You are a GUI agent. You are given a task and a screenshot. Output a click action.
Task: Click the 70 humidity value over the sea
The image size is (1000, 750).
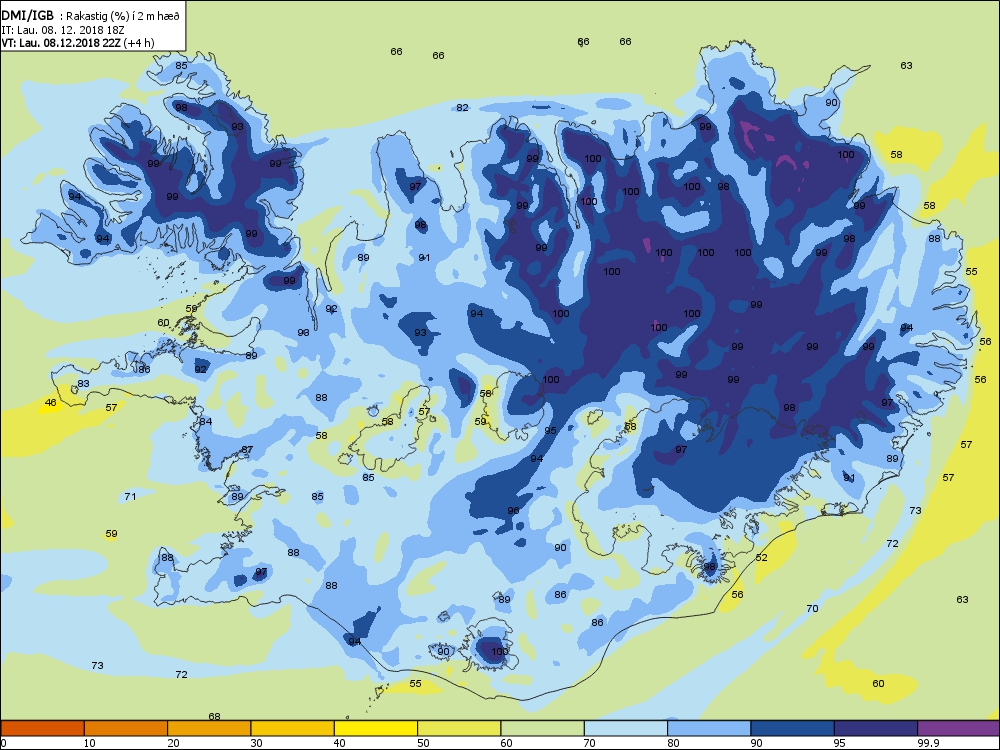[812, 608]
